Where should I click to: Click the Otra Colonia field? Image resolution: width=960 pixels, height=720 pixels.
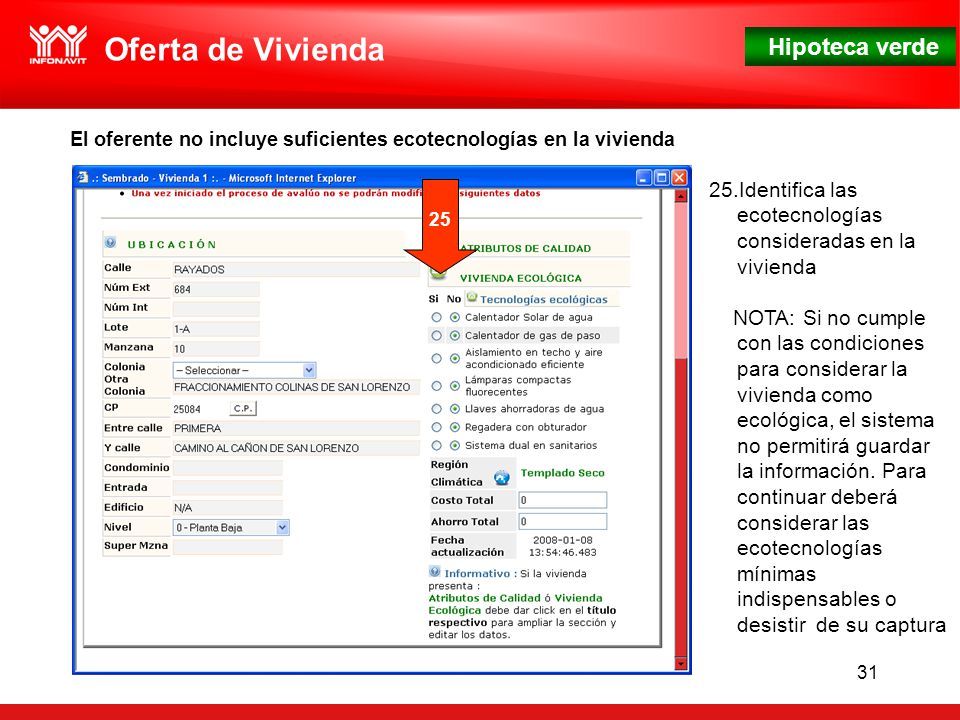pos(296,387)
